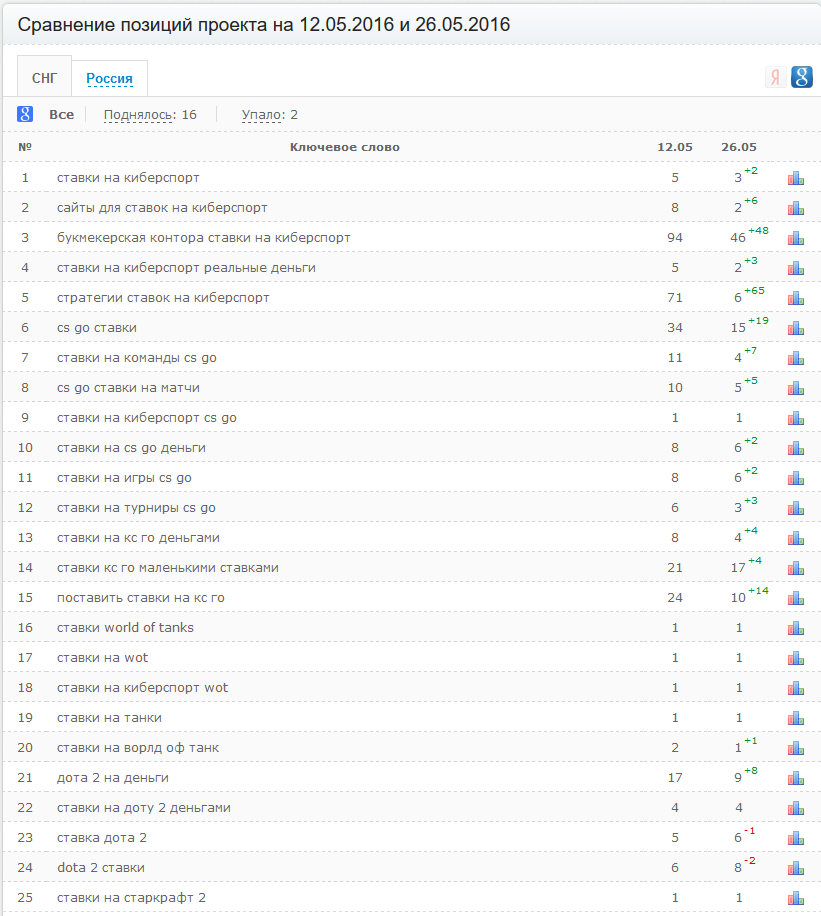Viewport: 821px width, 916px height.
Task: Select the Google search engine icon at top right
Action: tap(801, 77)
